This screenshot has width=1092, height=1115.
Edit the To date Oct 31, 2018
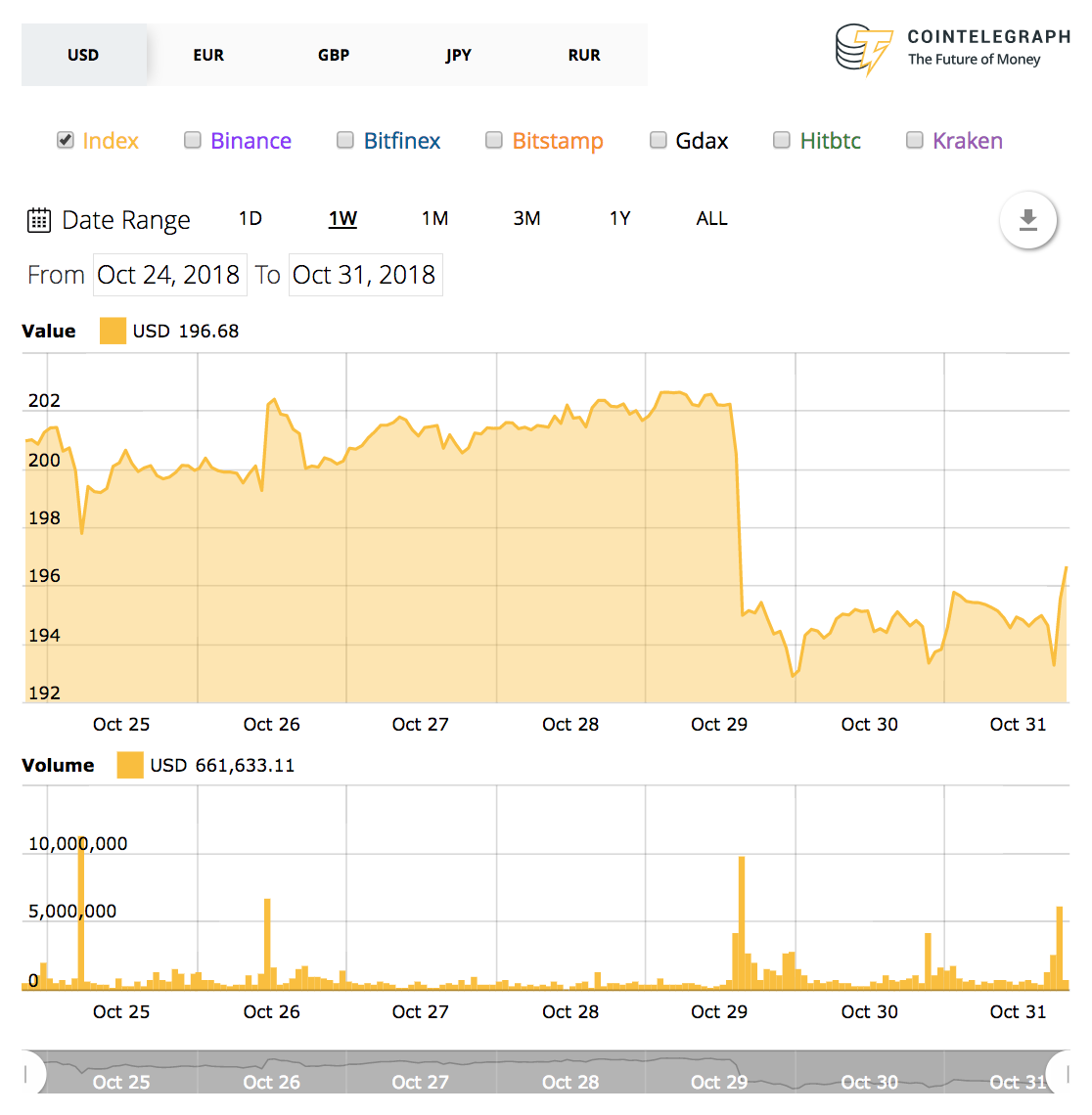pos(366,275)
